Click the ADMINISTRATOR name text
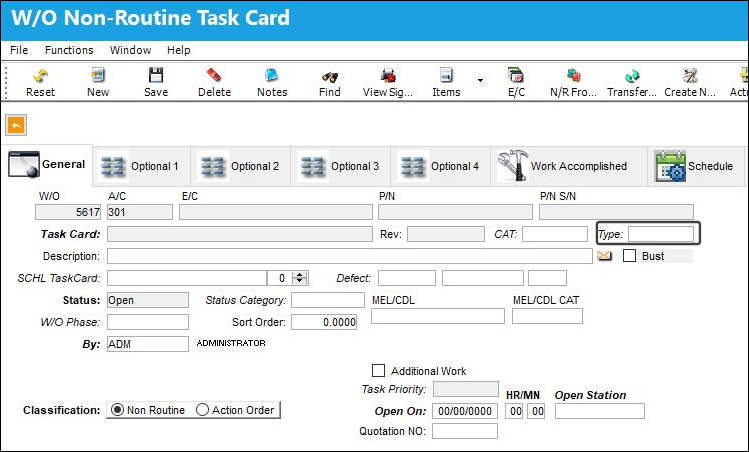 (x=231, y=343)
